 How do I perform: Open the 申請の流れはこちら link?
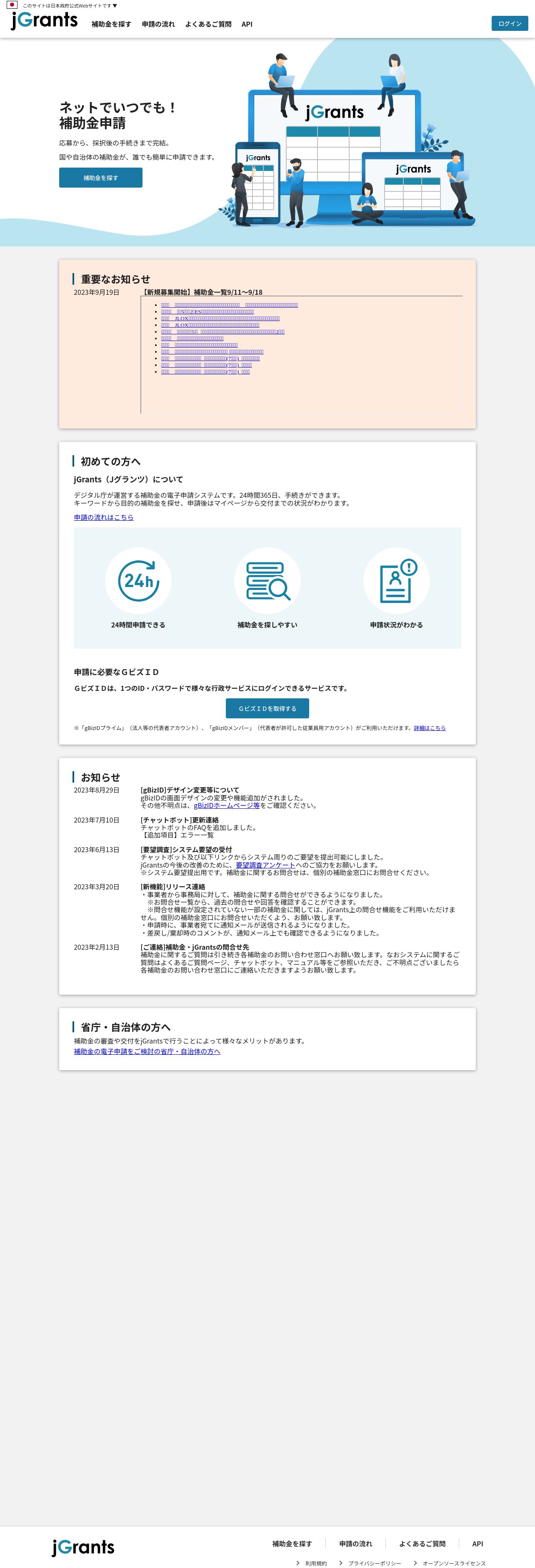(103, 517)
